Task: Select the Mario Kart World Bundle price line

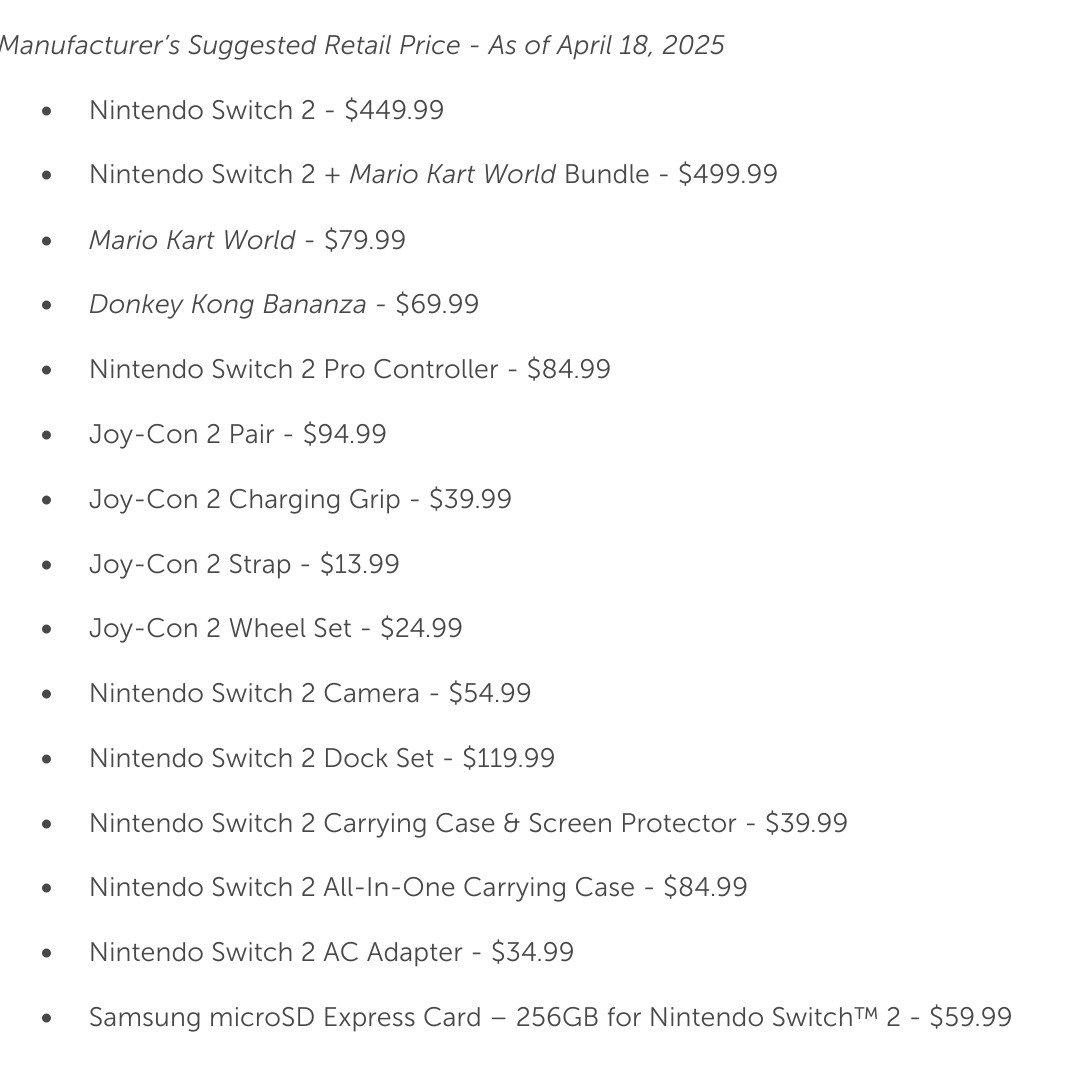Action: (433, 174)
